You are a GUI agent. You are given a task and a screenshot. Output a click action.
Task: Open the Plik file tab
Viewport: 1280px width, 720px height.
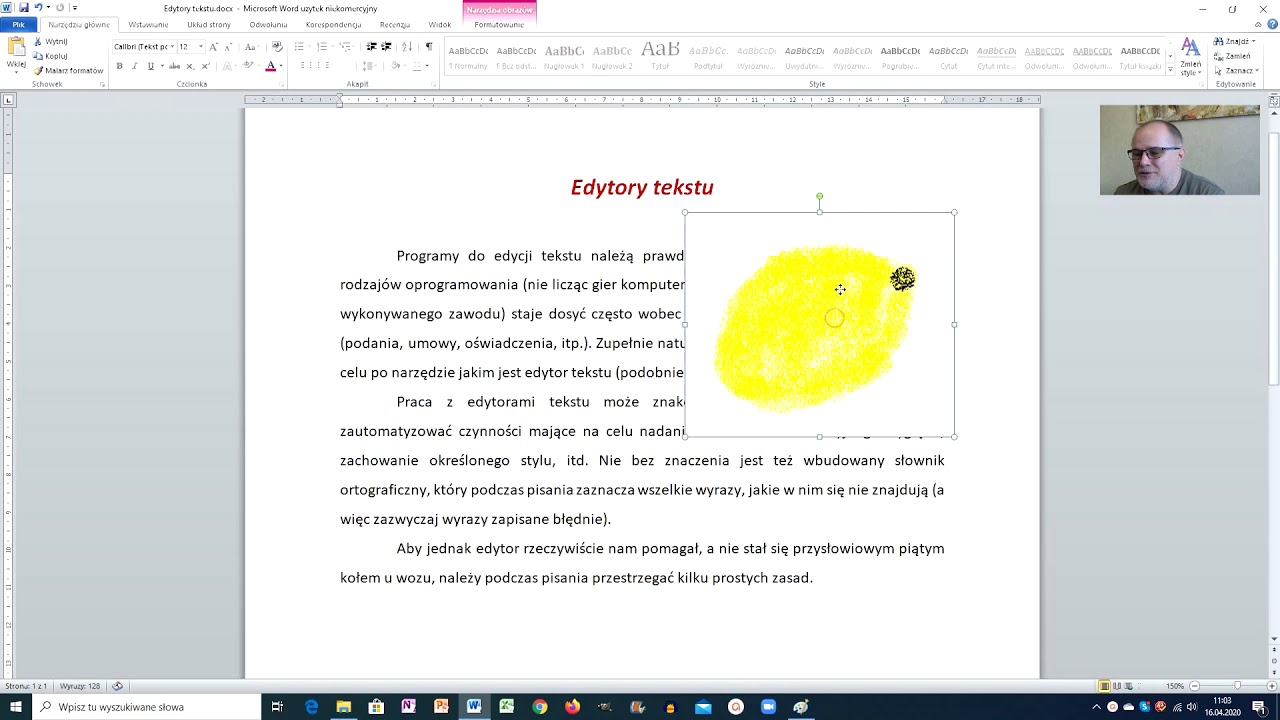[x=18, y=24]
